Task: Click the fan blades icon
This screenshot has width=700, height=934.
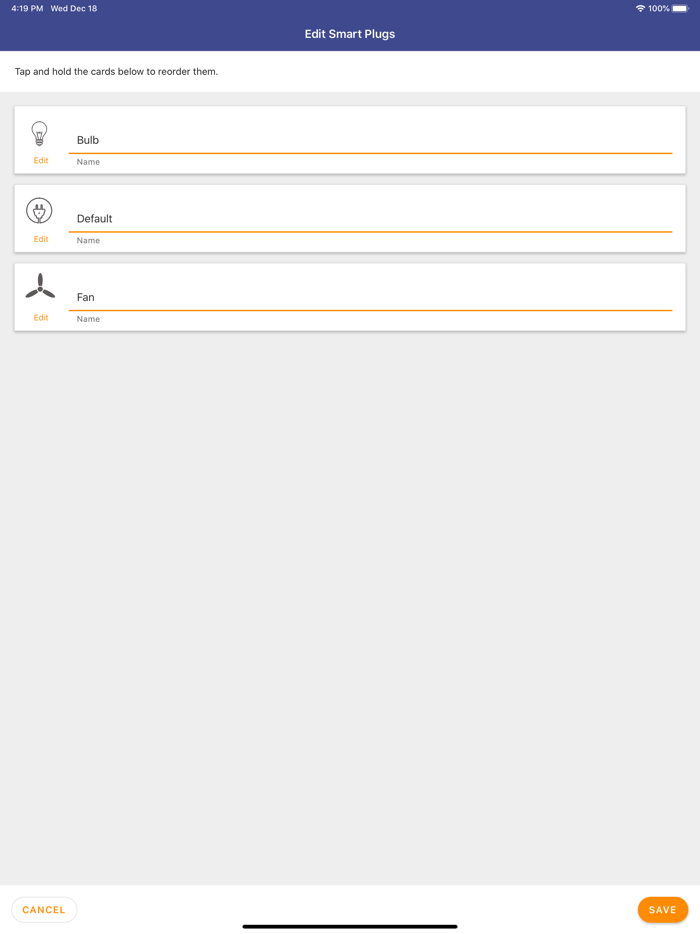Action: tap(40, 287)
